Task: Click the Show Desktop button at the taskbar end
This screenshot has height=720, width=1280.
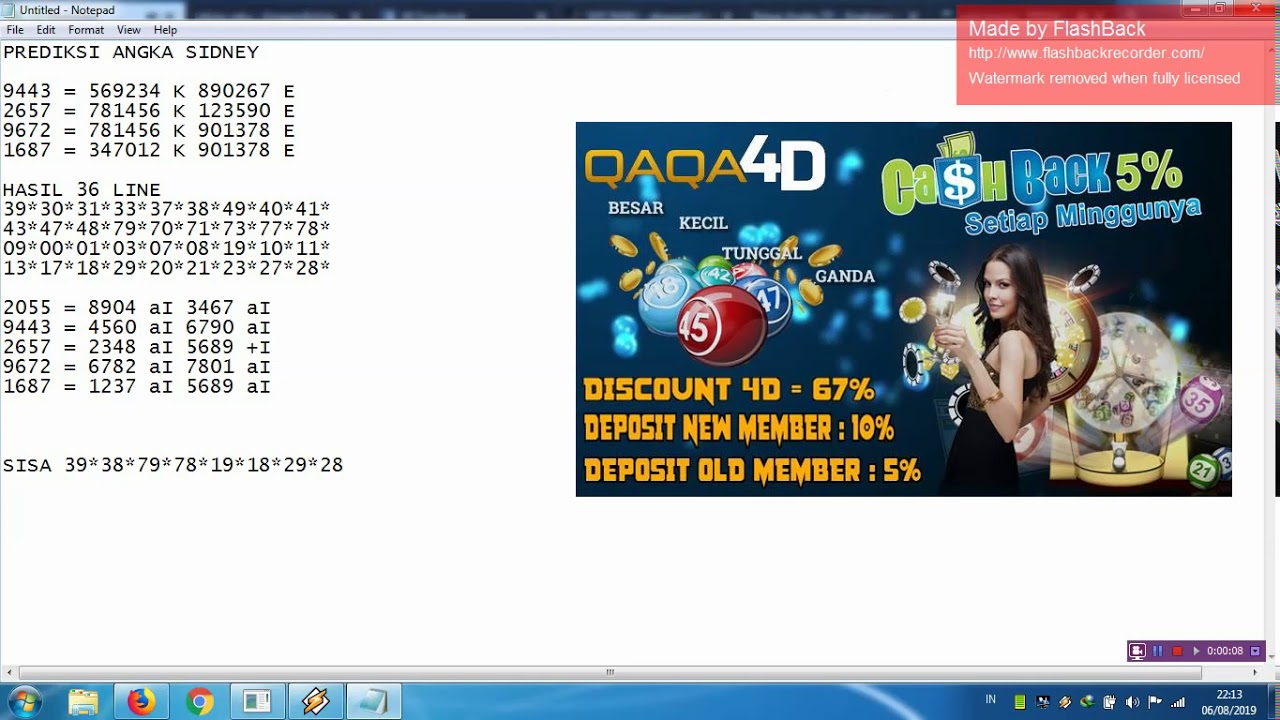Action: tap(1272, 702)
